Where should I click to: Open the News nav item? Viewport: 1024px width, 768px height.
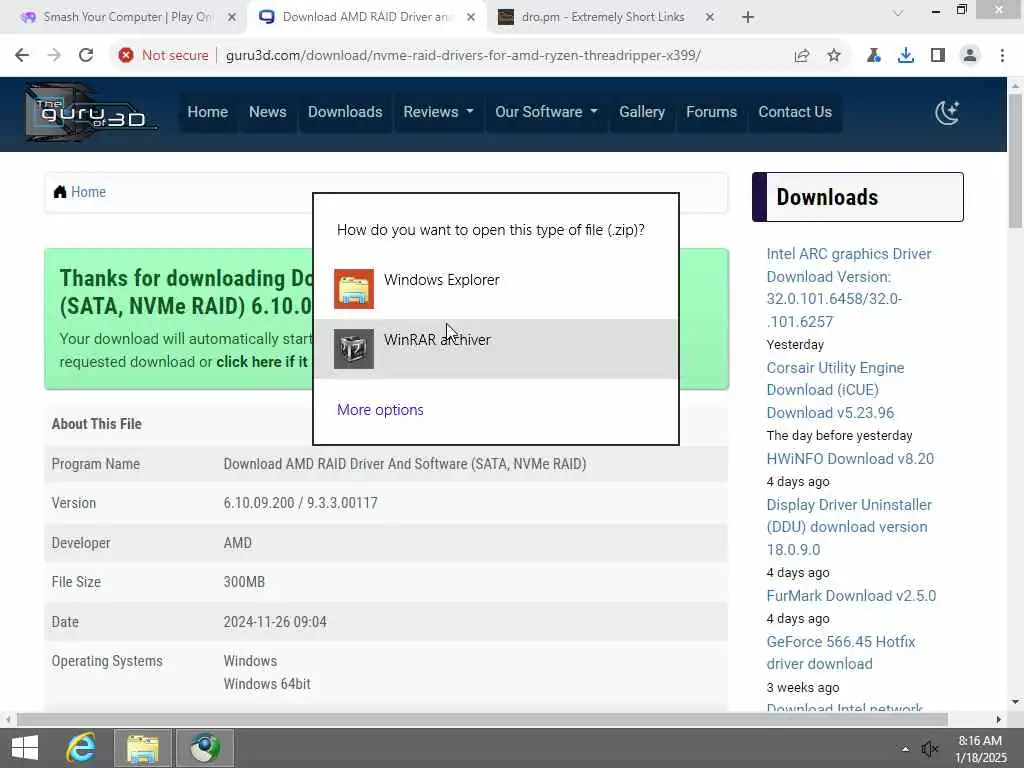tap(268, 112)
